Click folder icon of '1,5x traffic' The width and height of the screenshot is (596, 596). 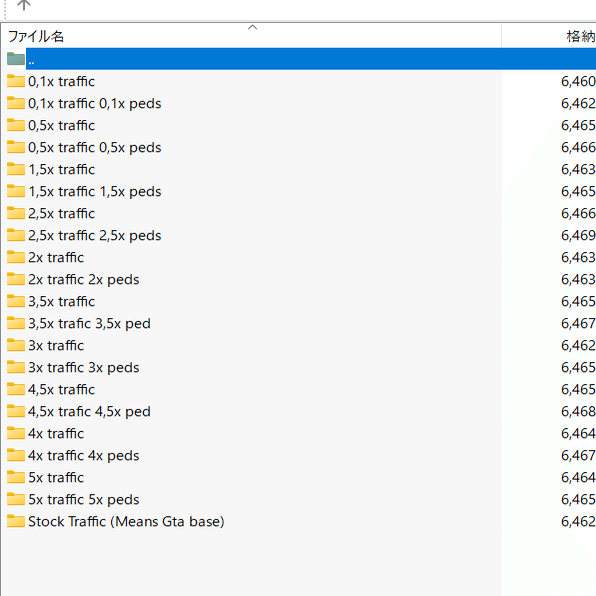click(16, 169)
